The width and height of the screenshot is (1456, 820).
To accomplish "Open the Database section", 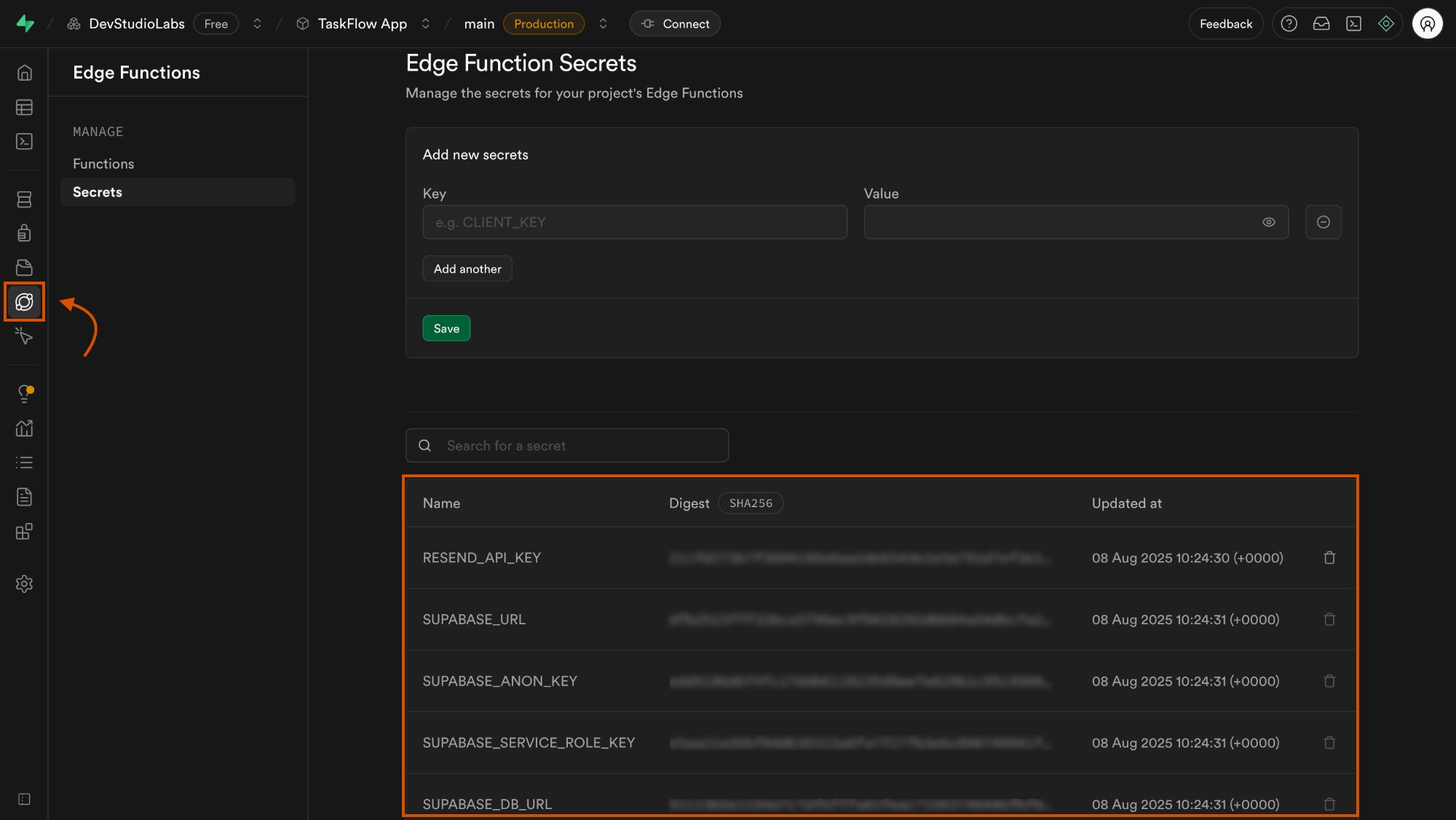I will coord(24,199).
